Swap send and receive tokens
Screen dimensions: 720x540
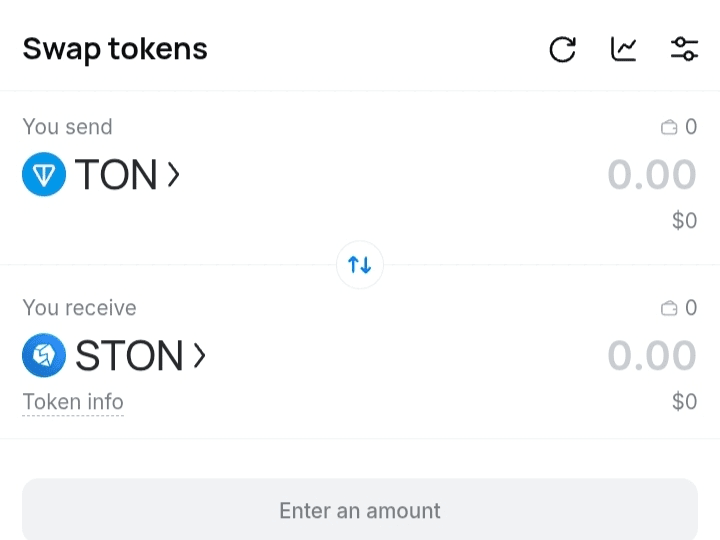[360, 265]
